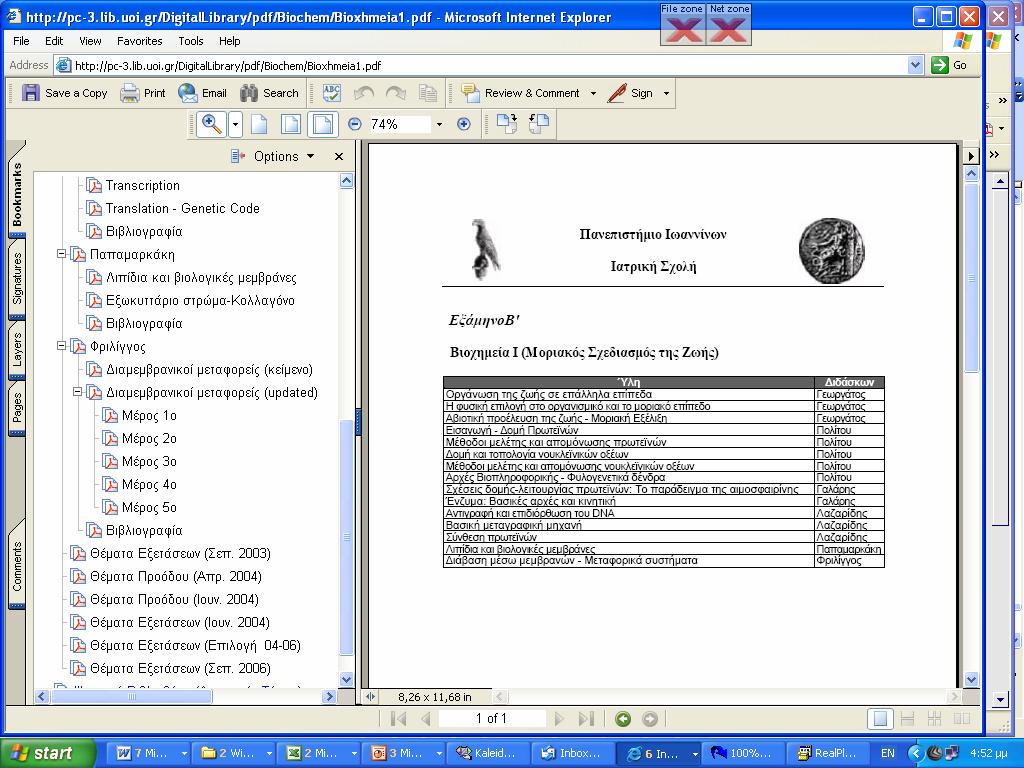This screenshot has height=768, width=1024.
Task: Save a copy of the PDF
Action: 64,93
